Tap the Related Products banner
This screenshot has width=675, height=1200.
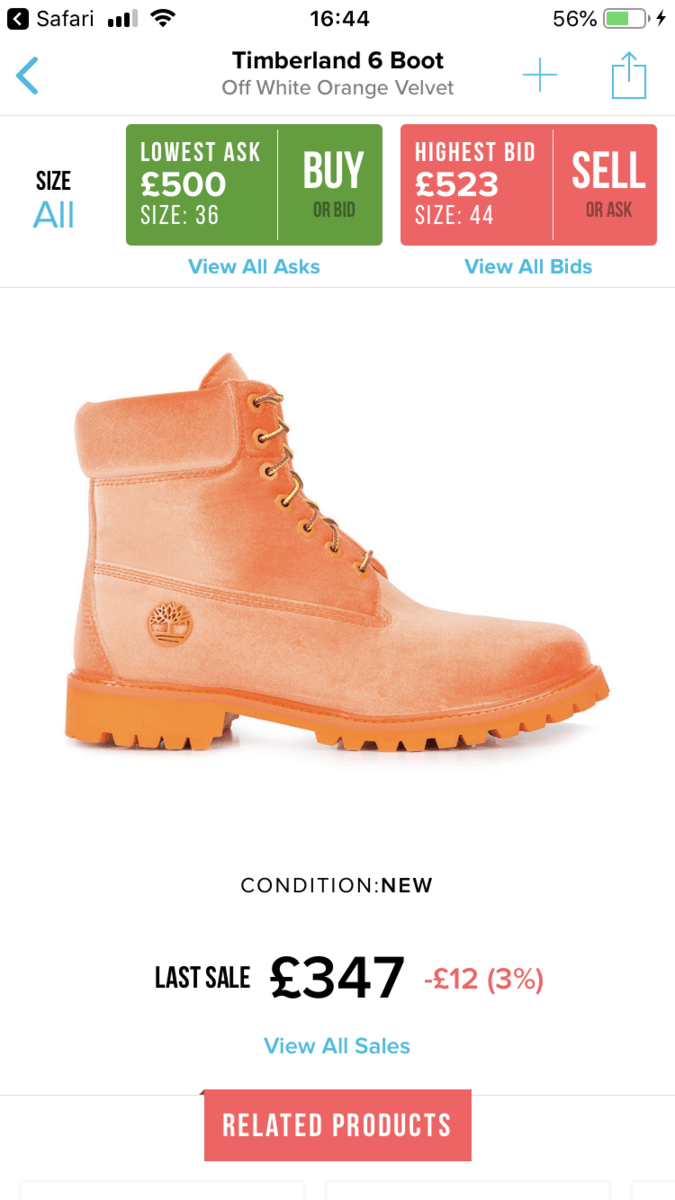pyautogui.click(x=337, y=1125)
